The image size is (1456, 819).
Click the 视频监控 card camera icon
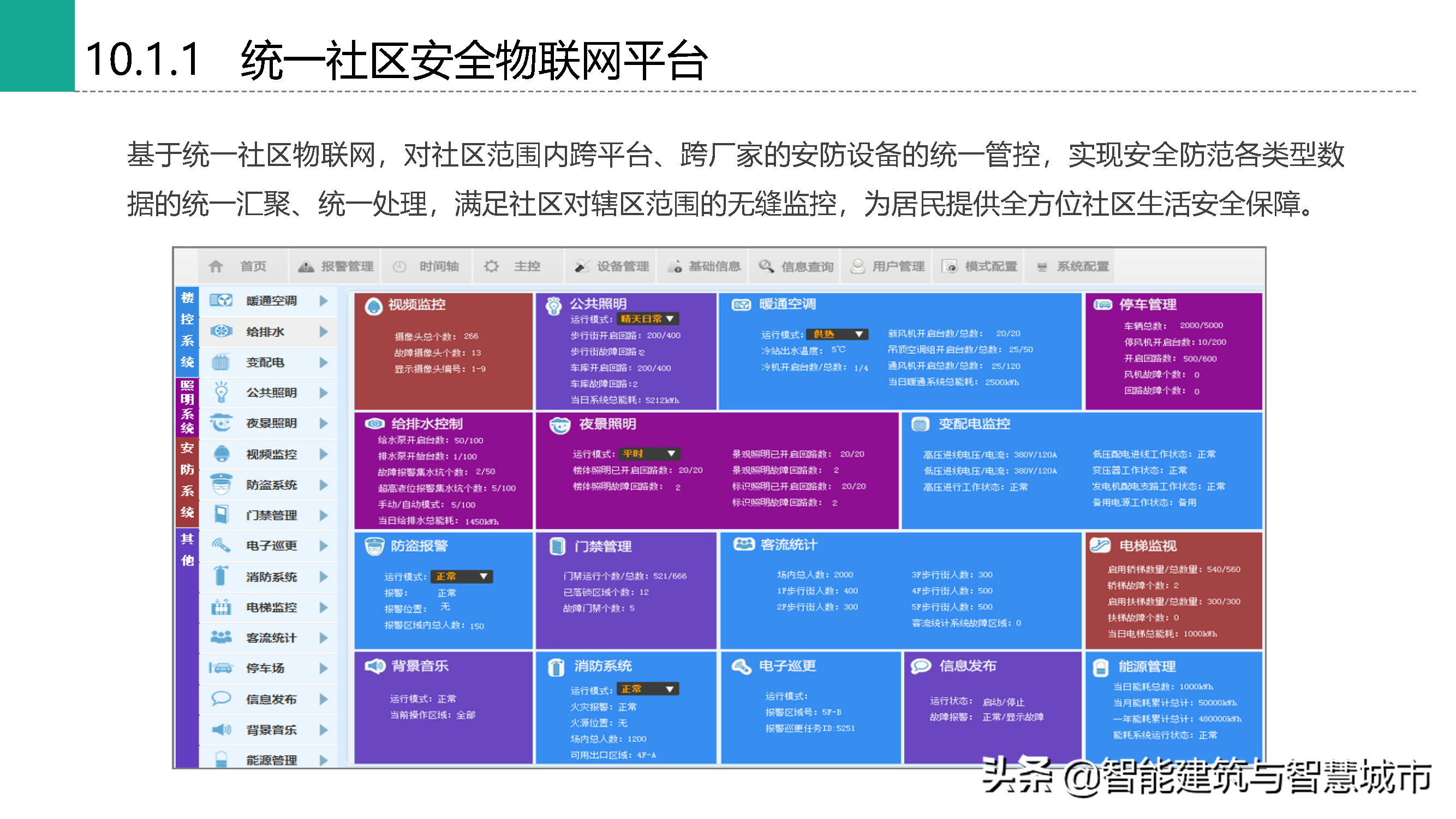tap(374, 306)
